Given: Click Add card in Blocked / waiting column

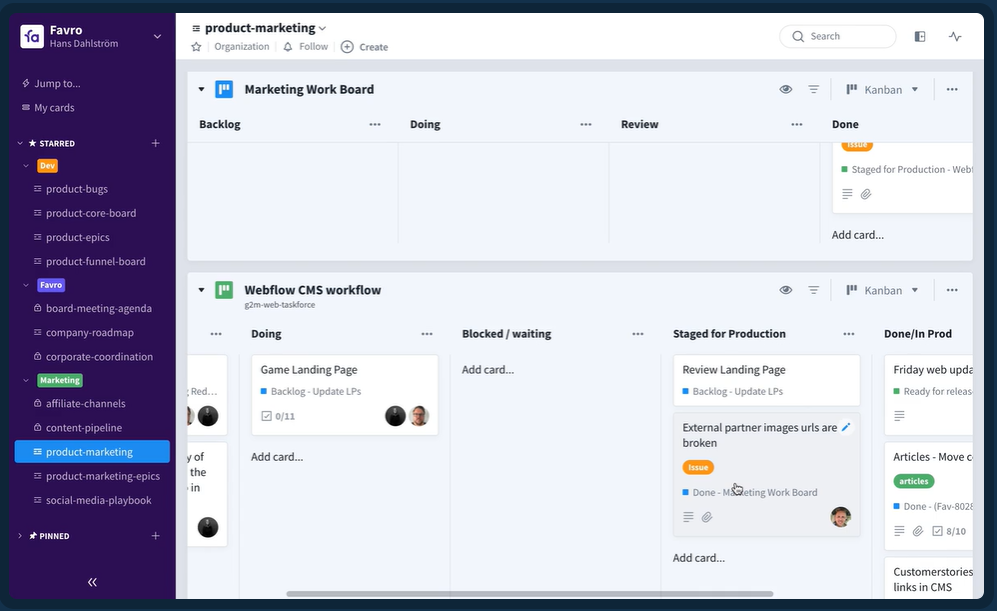Looking at the screenshot, I should coord(488,369).
